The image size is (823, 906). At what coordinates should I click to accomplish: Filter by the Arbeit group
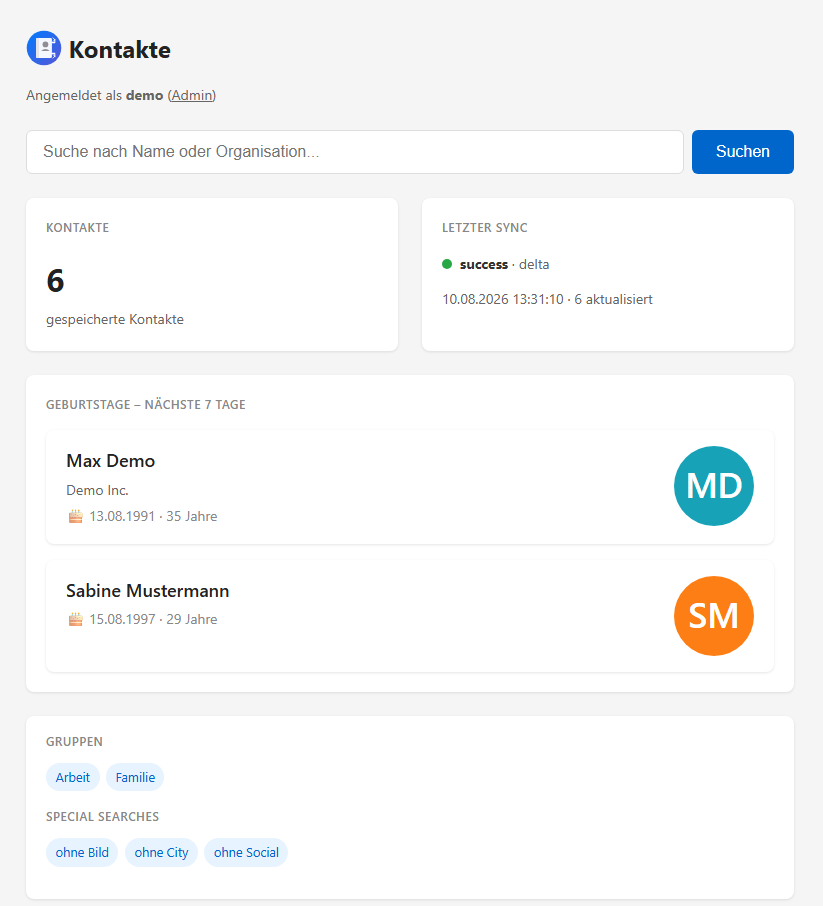pyautogui.click(x=73, y=777)
